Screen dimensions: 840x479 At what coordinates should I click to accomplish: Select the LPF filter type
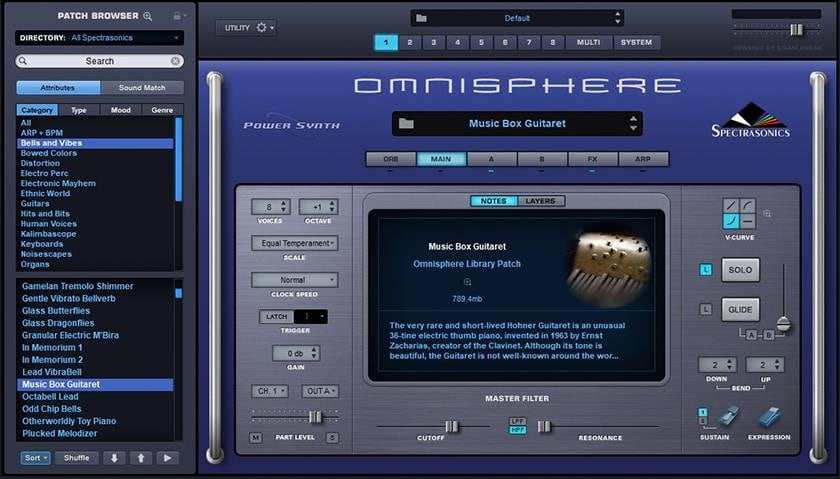pos(518,421)
